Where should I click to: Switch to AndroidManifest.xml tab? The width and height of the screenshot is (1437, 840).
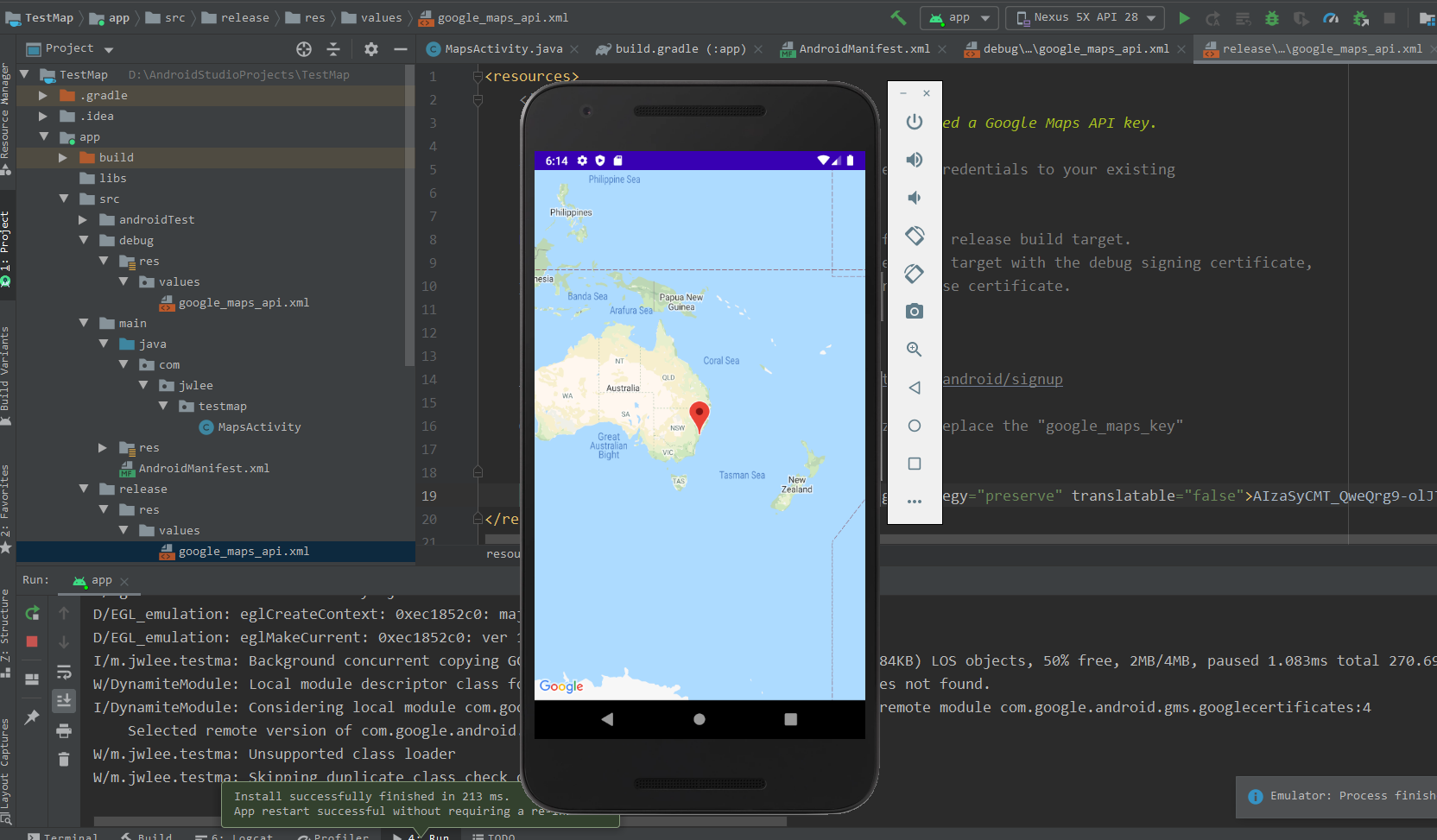pos(864,49)
